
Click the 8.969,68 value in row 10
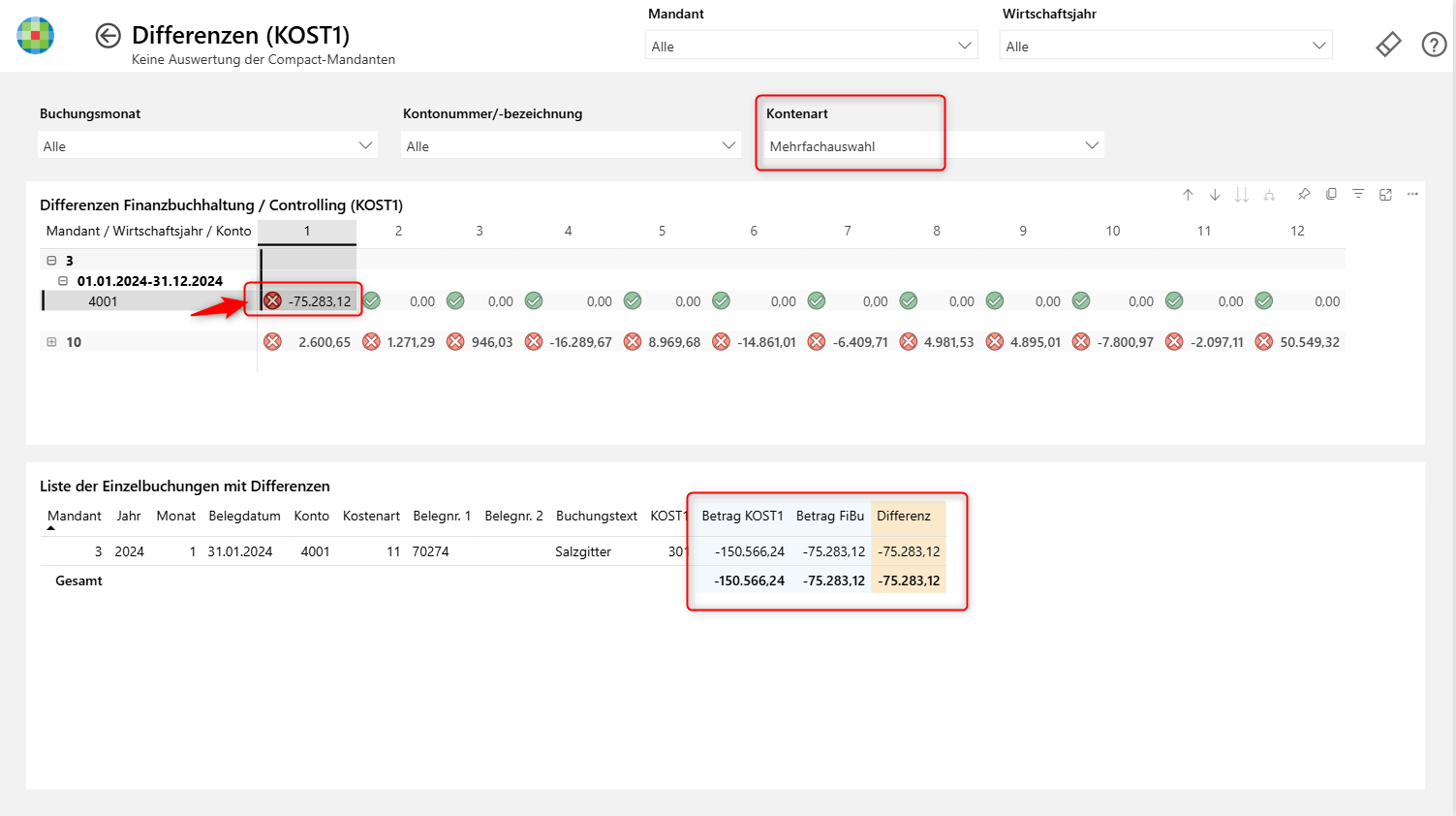pyautogui.click(x=674, y=342)
